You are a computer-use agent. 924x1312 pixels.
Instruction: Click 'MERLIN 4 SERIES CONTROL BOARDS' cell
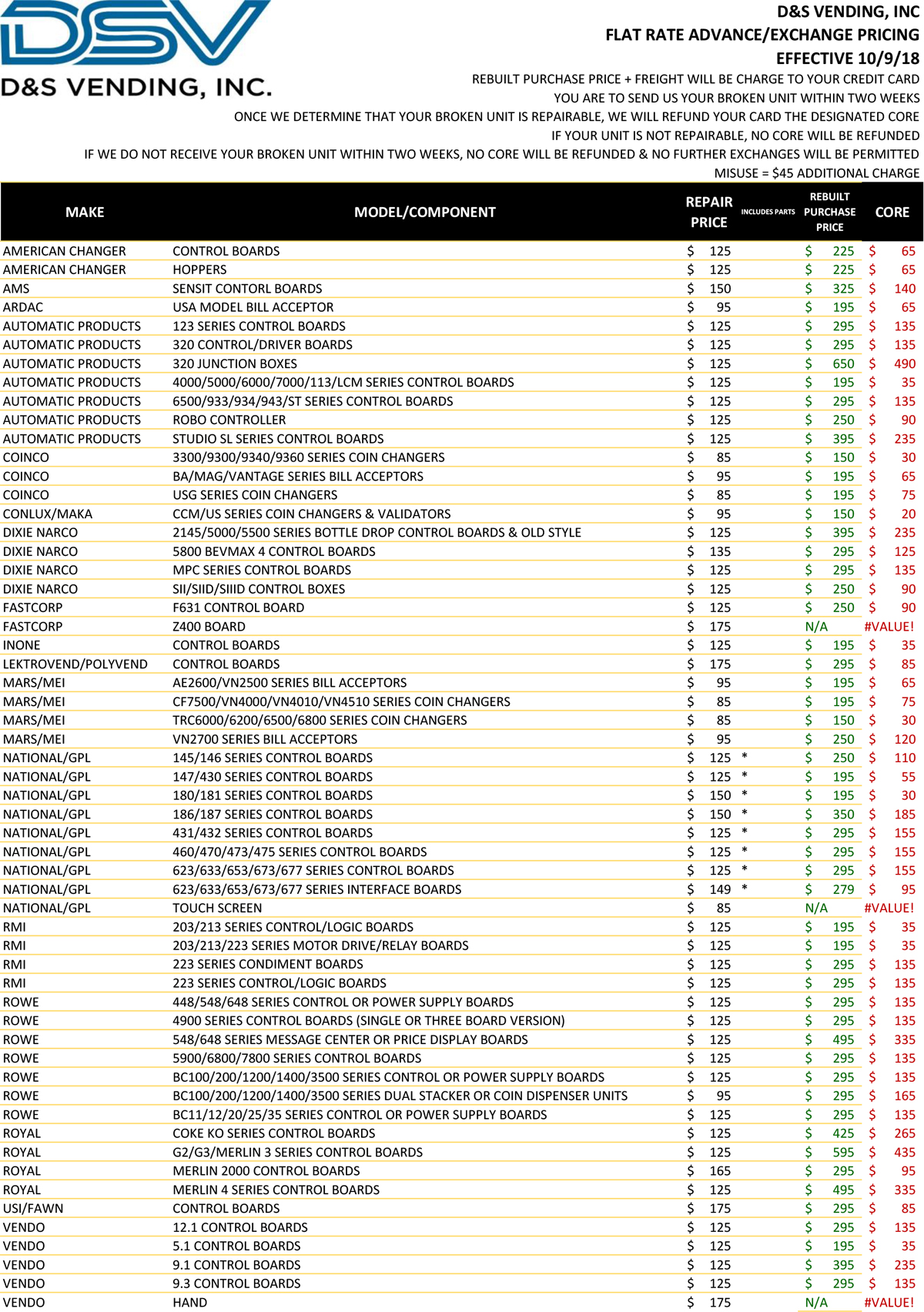(x=276, y=1190)
